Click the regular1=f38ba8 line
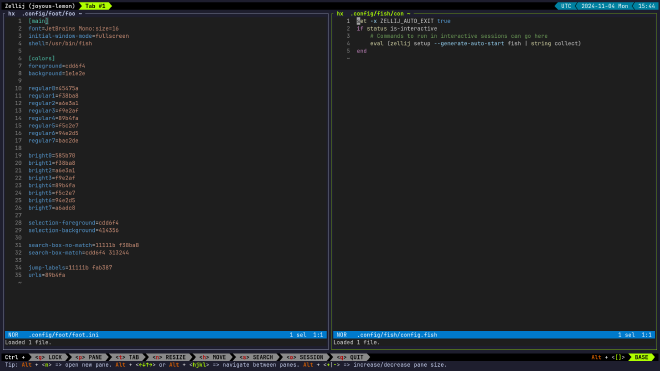660x371 pixels. point(53,96)
